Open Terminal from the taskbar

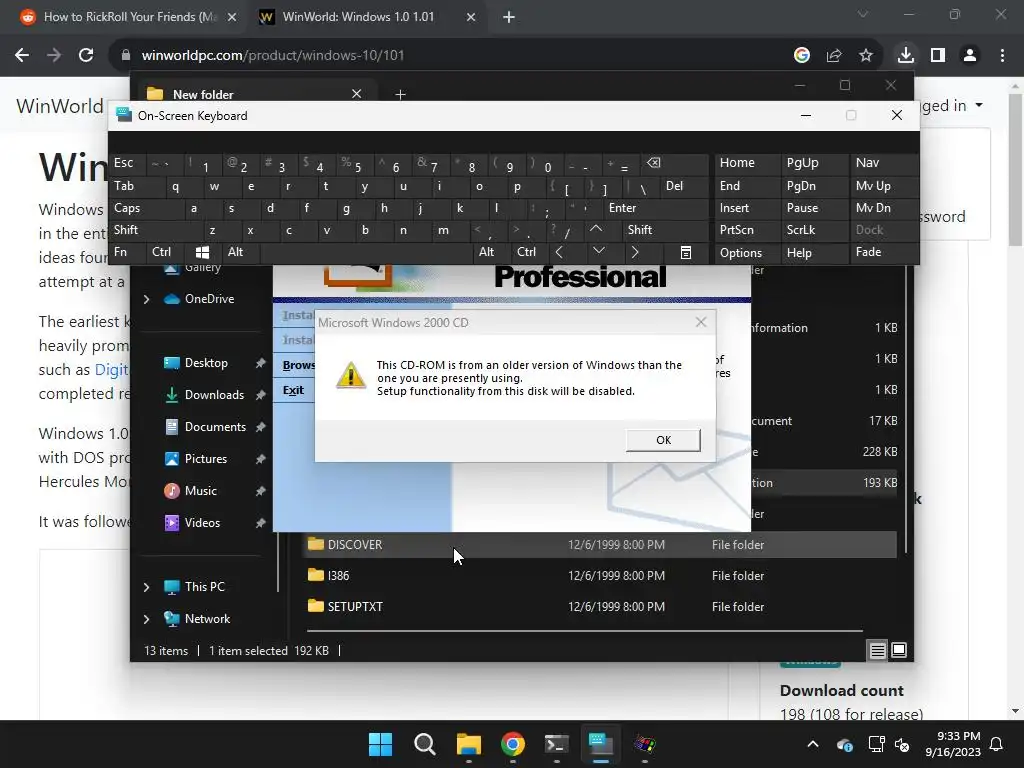(556, 744)
